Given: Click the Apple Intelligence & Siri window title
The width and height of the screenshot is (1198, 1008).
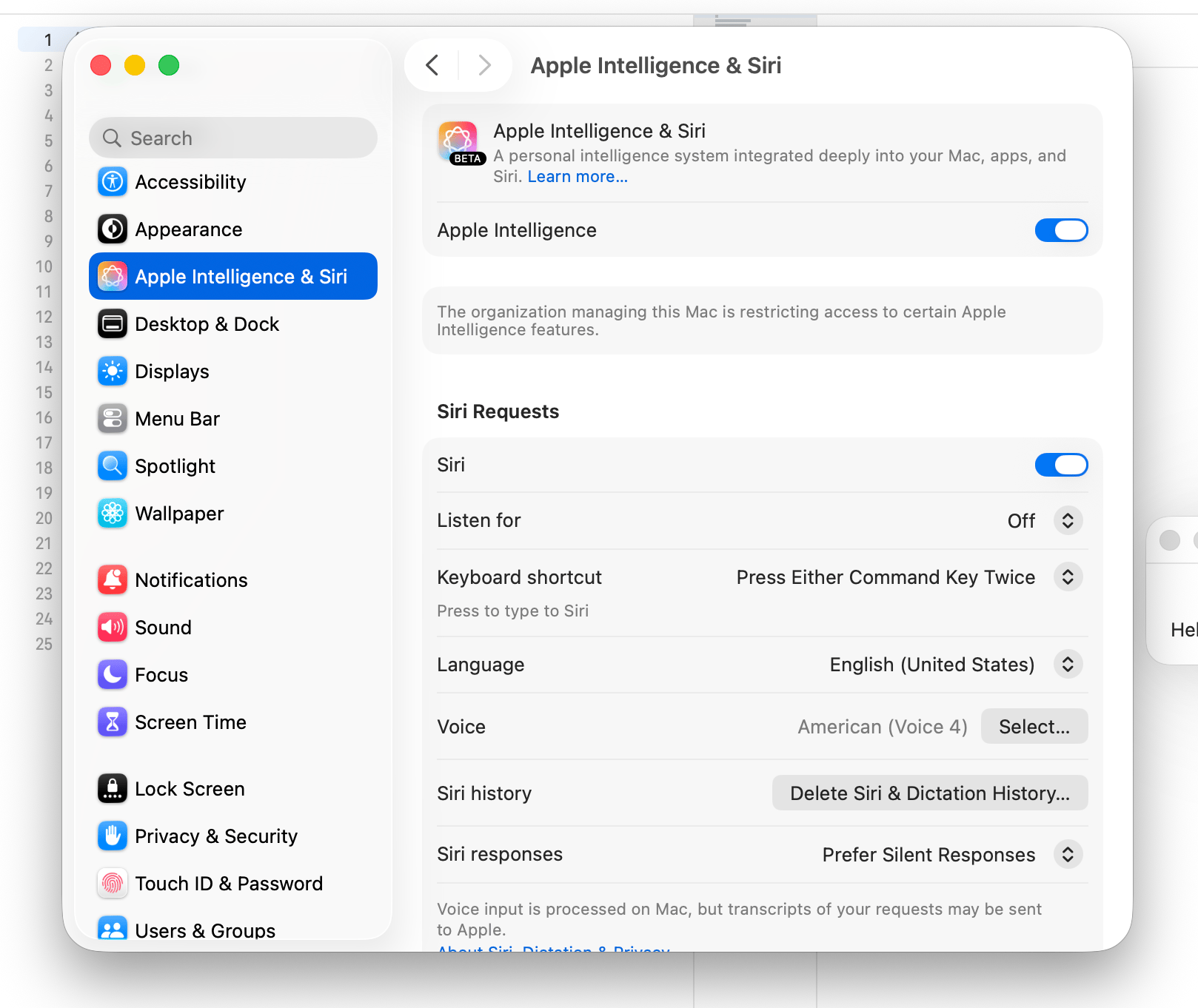Looking at the screenshot, I should (656, 65).
